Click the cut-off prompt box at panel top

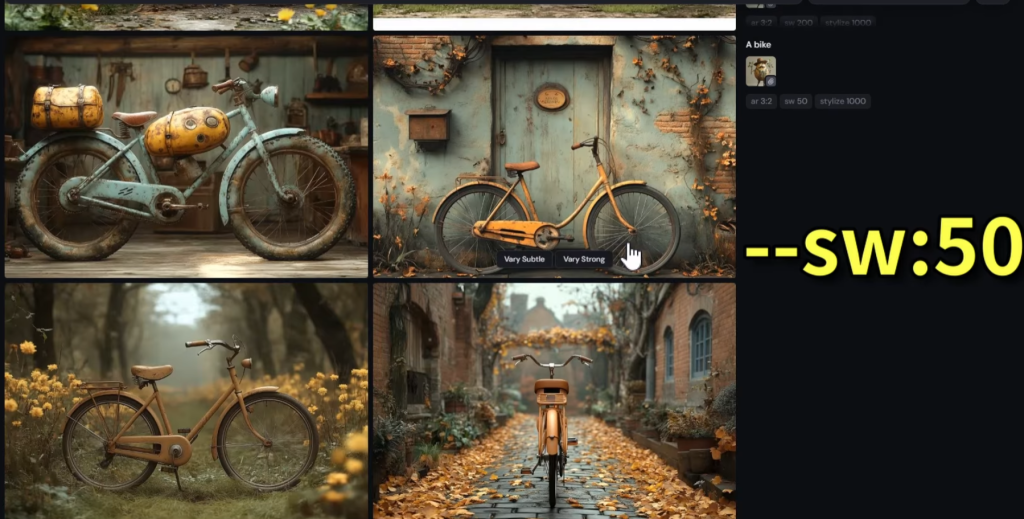coord(888,2)
